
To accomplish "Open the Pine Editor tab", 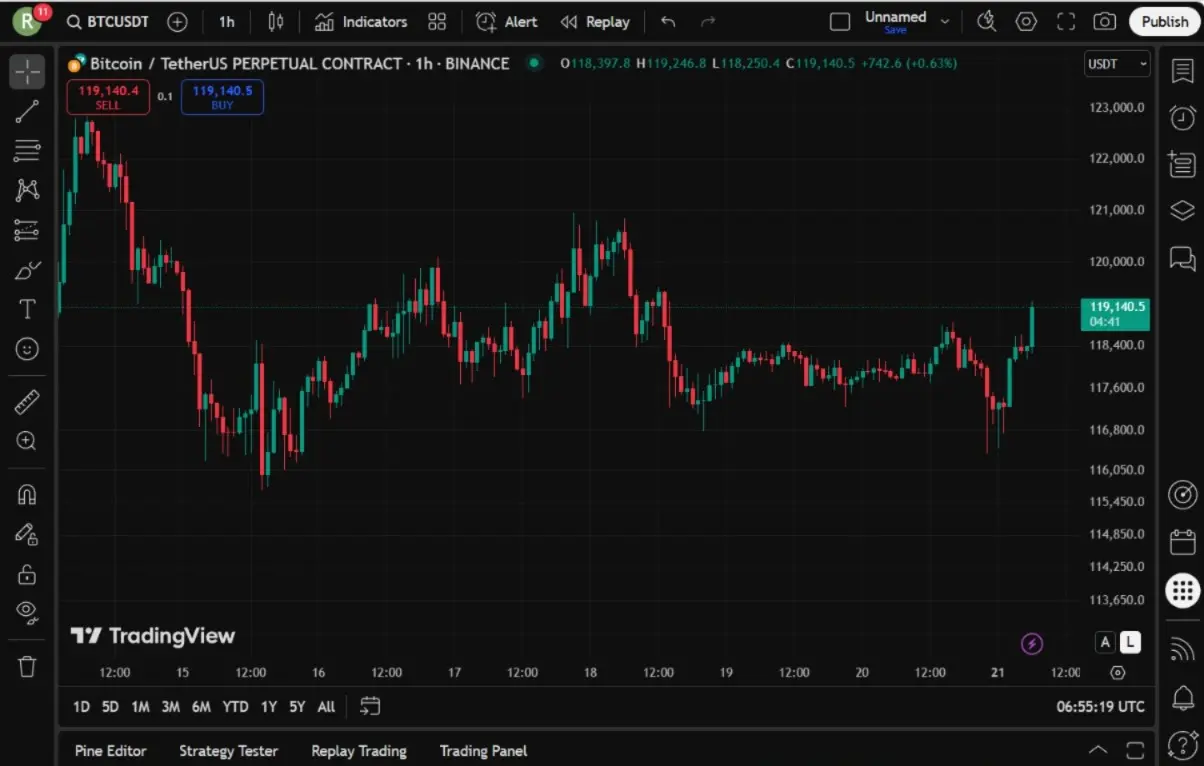I will 110,751.
